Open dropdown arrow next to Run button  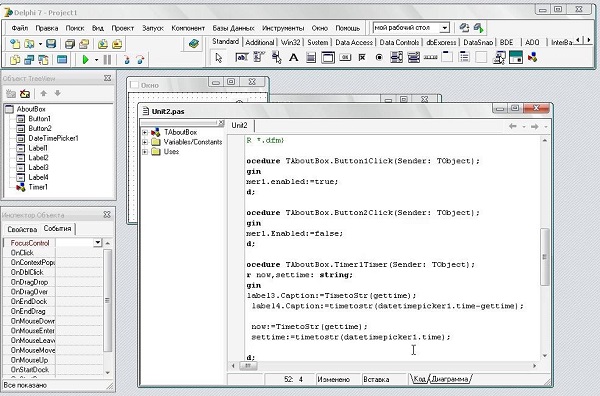coord(96,60)
